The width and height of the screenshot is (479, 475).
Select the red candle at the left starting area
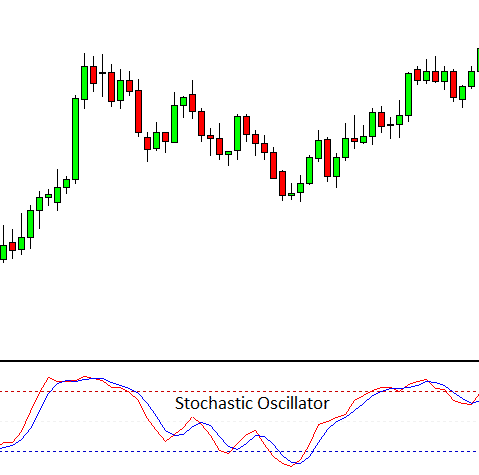click(13, 246)
